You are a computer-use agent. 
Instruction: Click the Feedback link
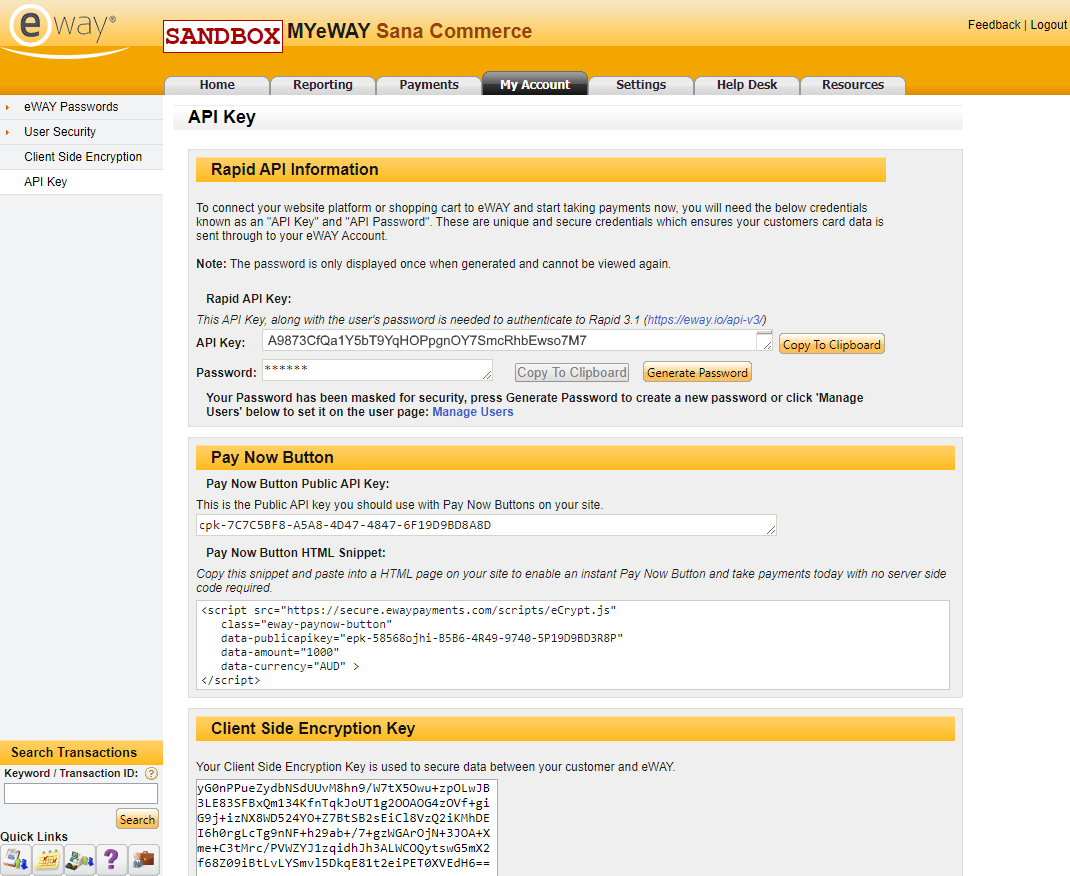pyautogui.click(x=994, y=25)
